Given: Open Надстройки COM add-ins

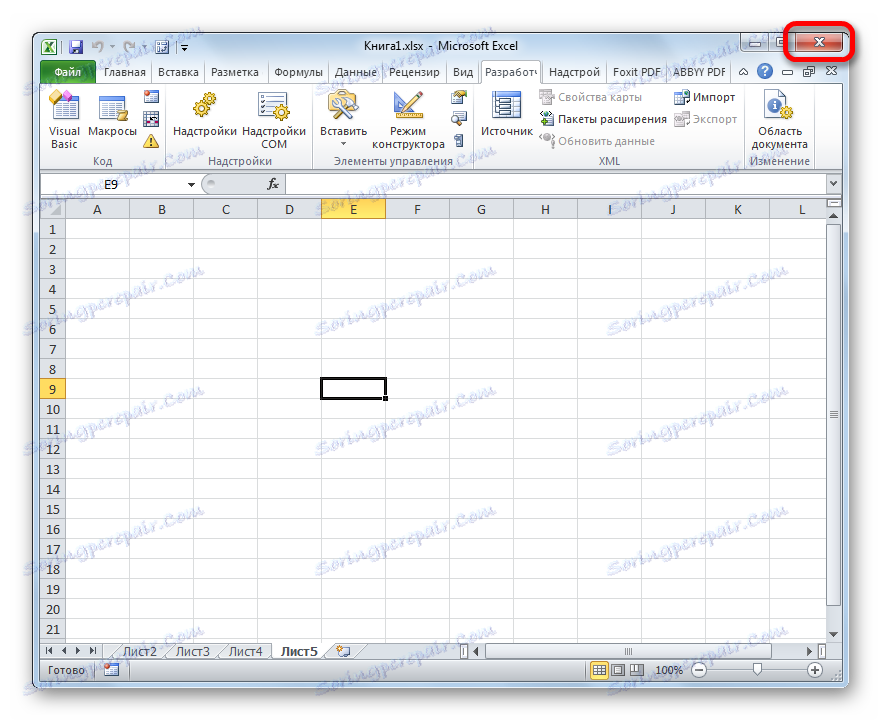Looking at the screenshot, I should (x=274, y=120).
